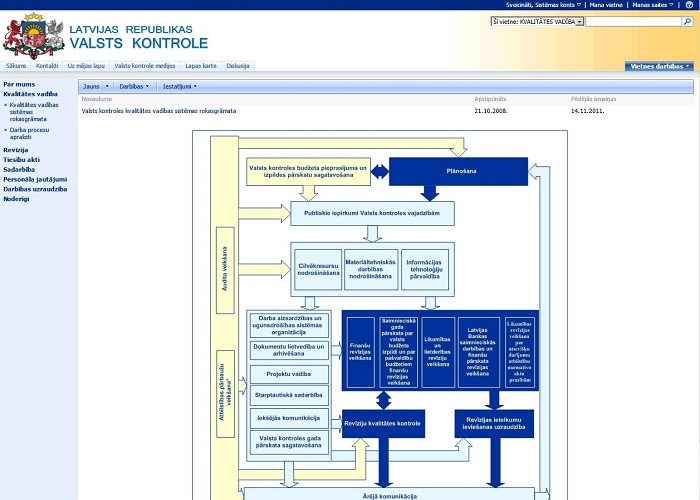700x500 pixels.
Task: Click the 'Projektu vadība' box
Action: pos(289,374)
